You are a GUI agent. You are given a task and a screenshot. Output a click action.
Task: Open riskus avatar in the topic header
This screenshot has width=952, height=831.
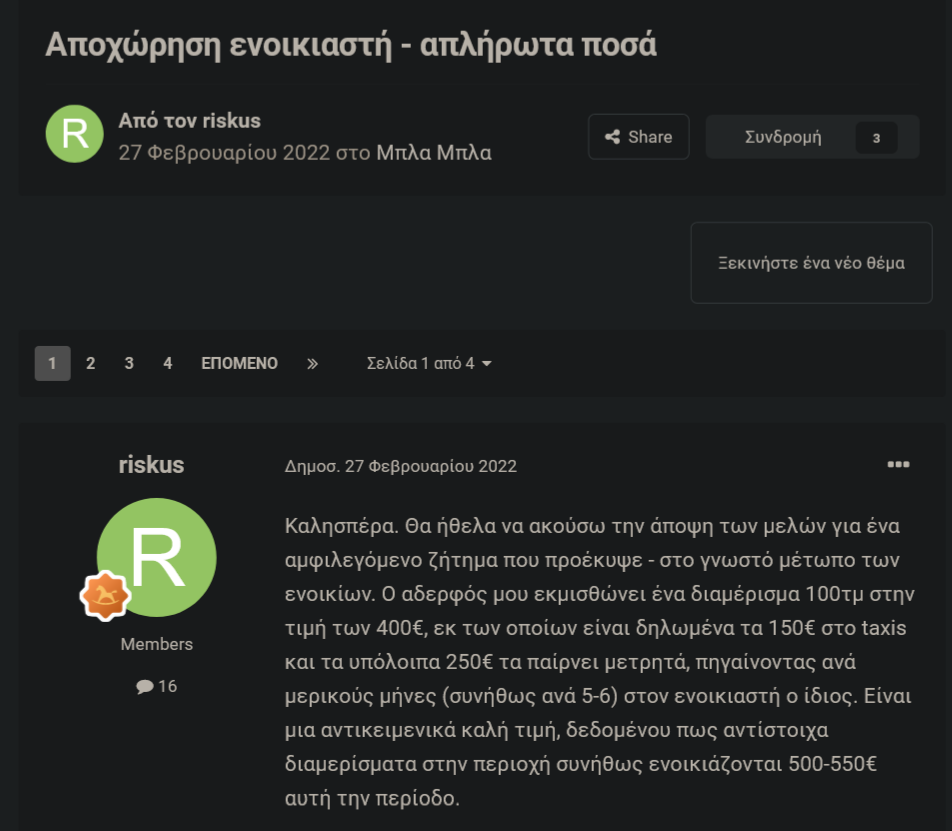75,134
